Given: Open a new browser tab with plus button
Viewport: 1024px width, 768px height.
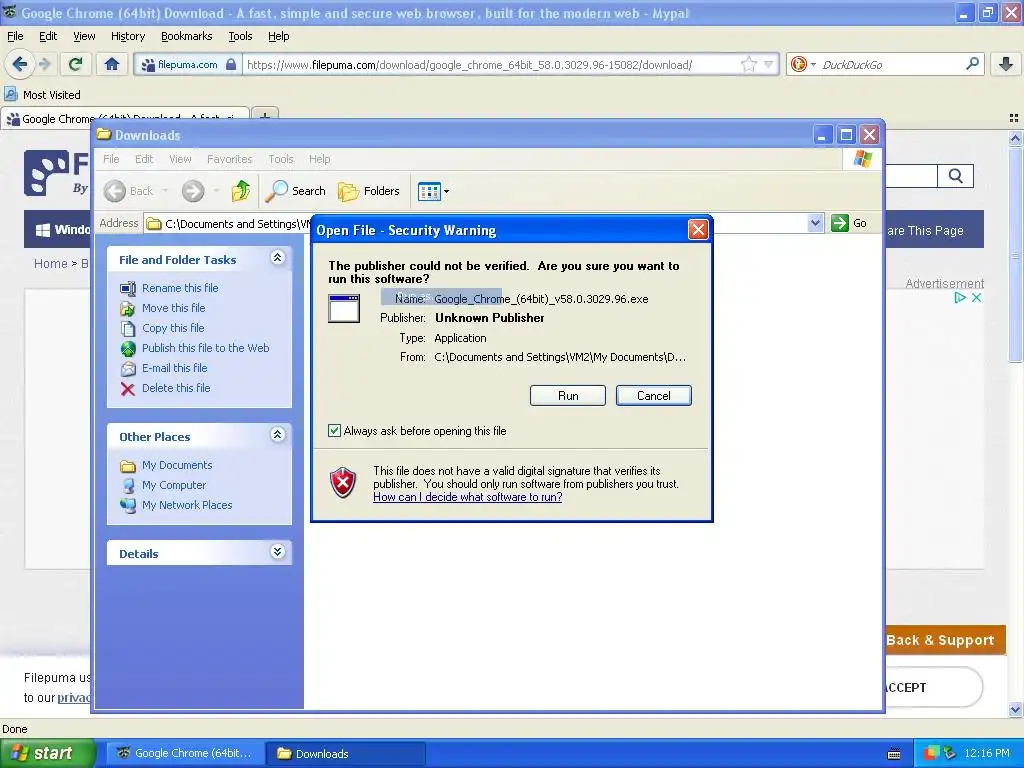Looking at the screenshot, I should pos(265,118).
